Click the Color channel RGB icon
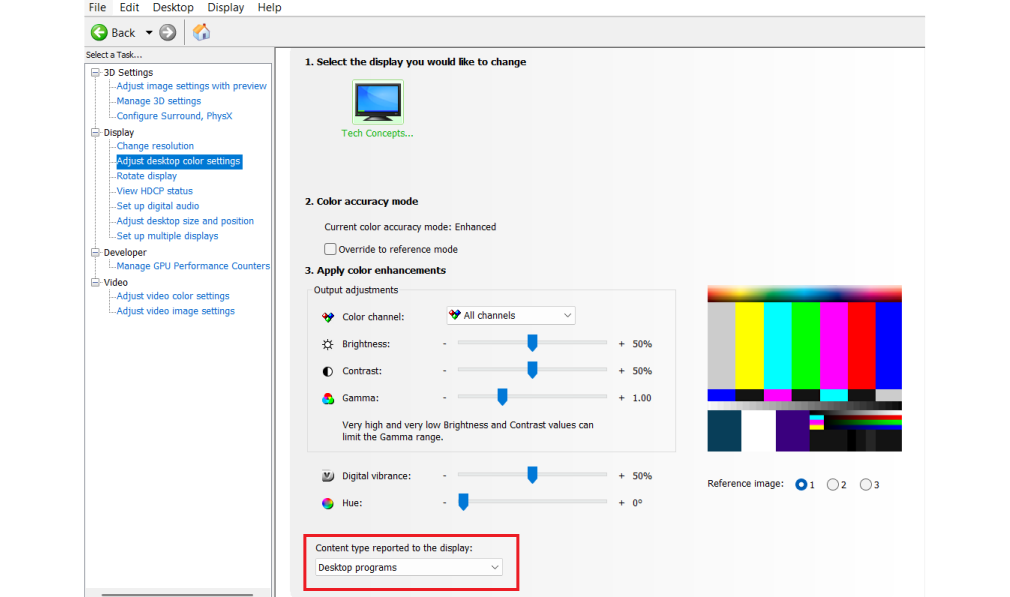Image resolution: width=1010 pixels, height=597 pixels. 328,317
